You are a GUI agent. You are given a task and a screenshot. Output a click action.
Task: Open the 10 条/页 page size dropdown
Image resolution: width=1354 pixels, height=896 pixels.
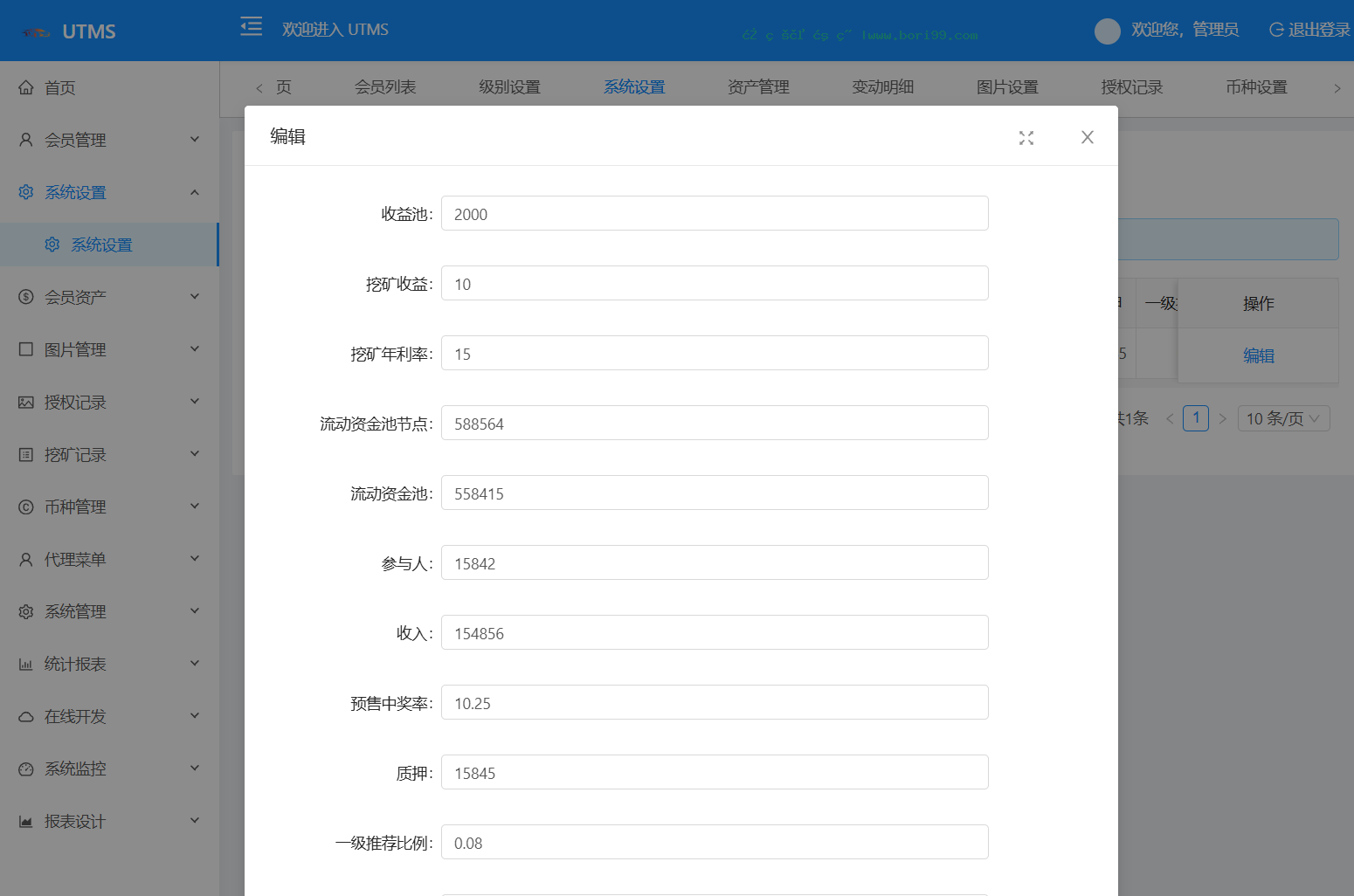coord(1284,418)
